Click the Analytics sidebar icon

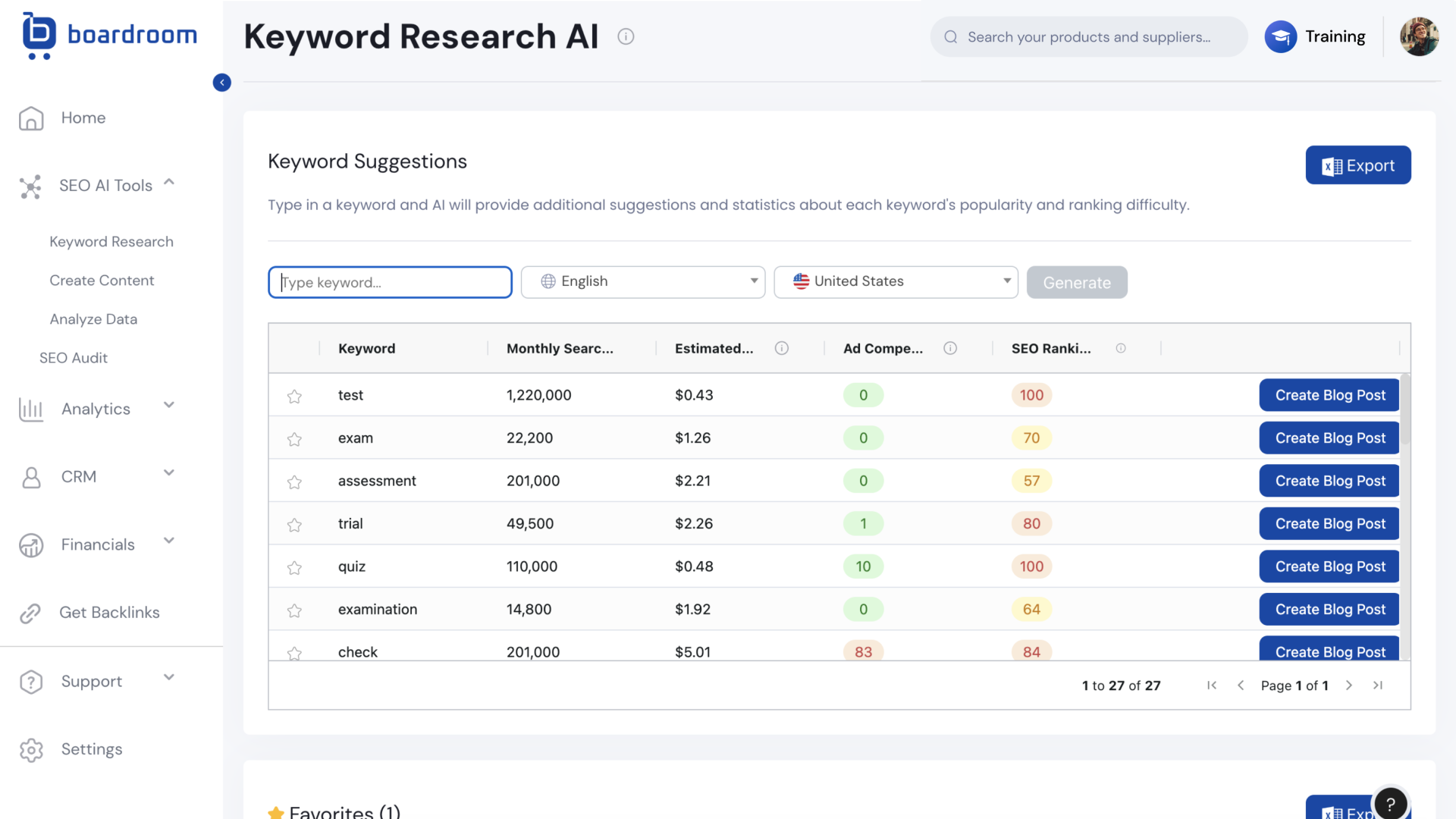click(x=31, y=408)
